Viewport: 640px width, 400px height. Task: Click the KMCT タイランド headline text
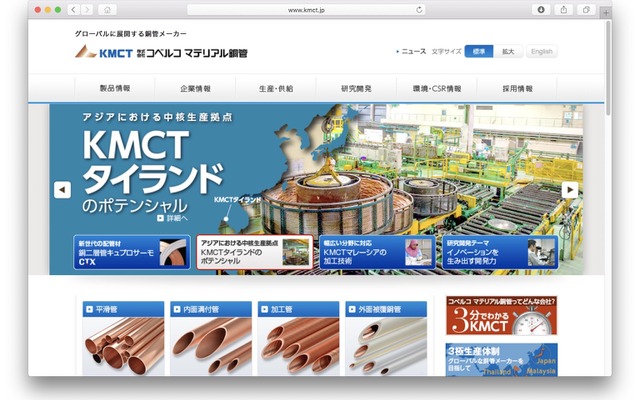coord(153,162)
